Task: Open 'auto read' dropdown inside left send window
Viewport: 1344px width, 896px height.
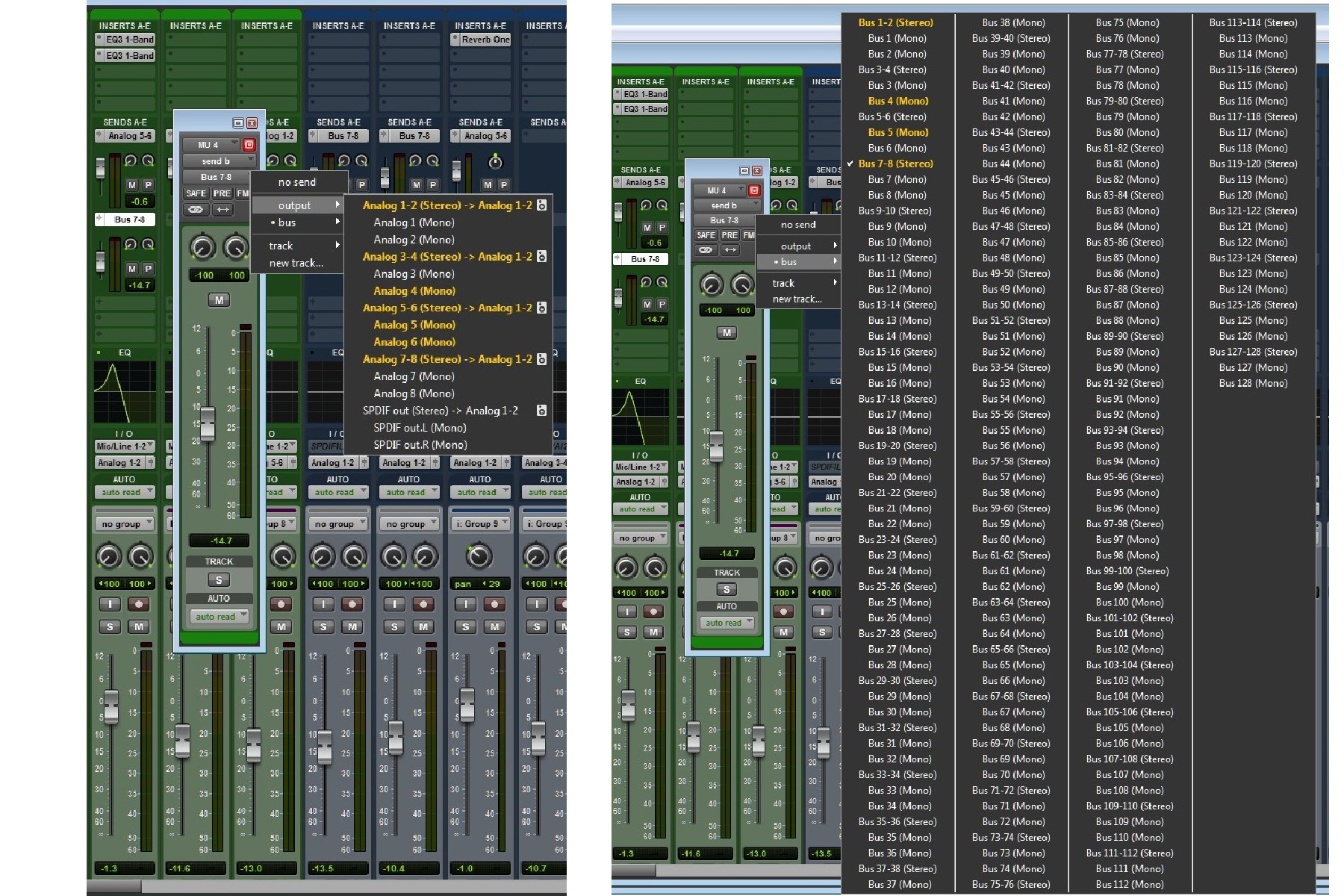Action: tap(219, 617)
